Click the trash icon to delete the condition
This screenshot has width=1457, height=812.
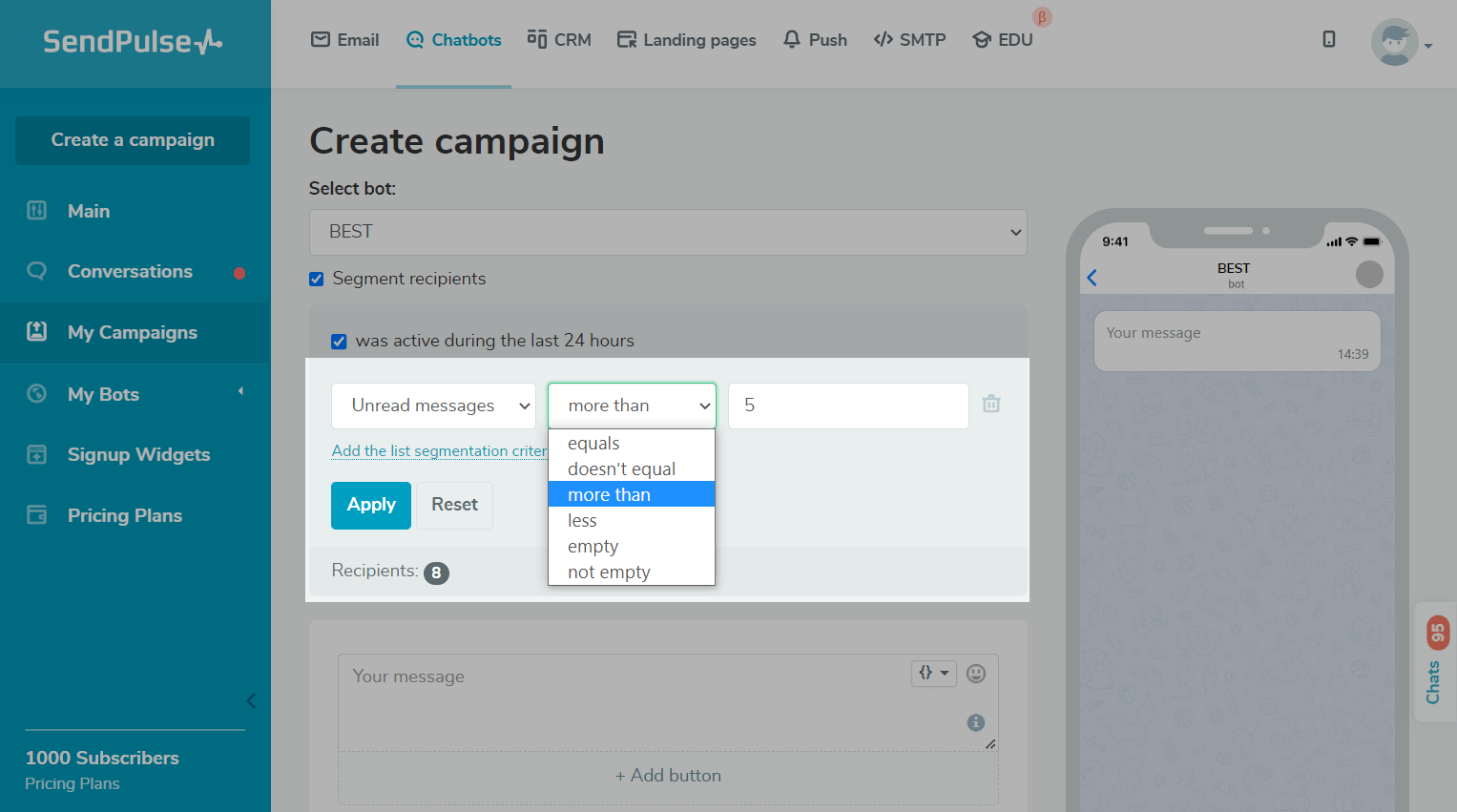[x=991, y=404]
